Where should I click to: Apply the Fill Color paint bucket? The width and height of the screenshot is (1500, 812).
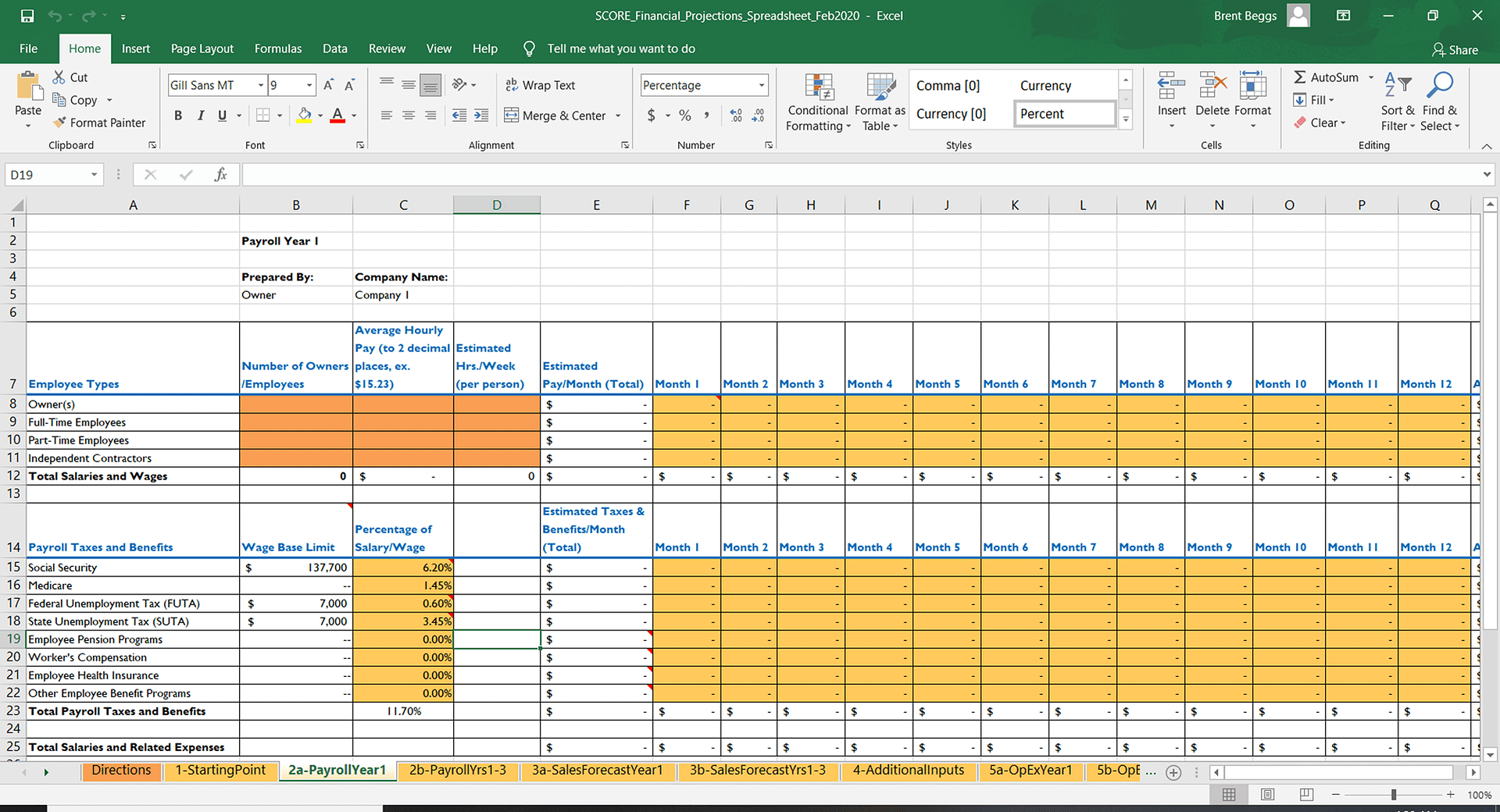point(305,116)
